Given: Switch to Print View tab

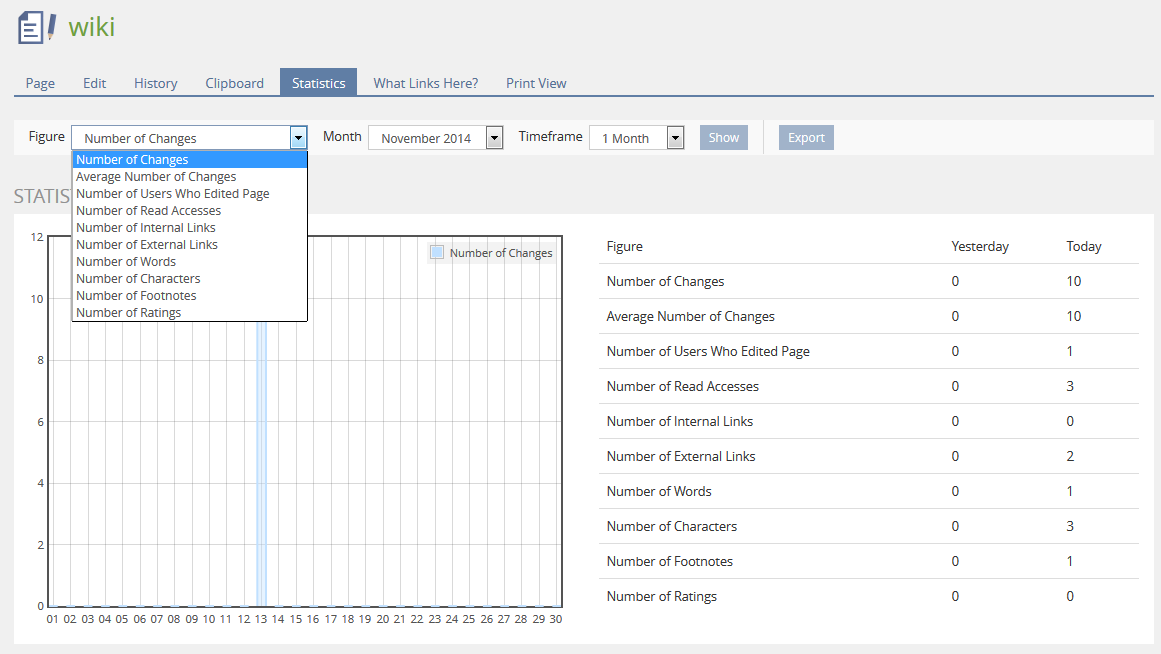Looking at the screenshot, I should click(x=536, y=83).
